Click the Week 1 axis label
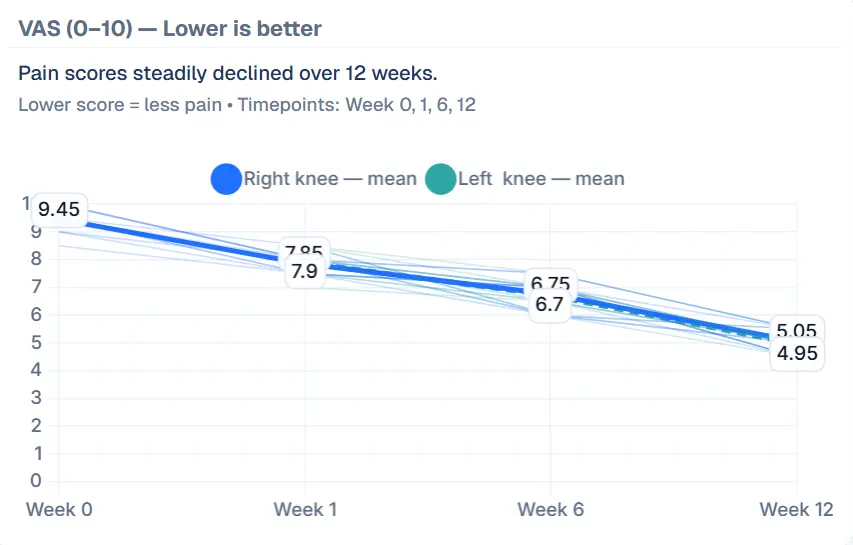Screen dimensions: 853x545 (x=305, y=510)
